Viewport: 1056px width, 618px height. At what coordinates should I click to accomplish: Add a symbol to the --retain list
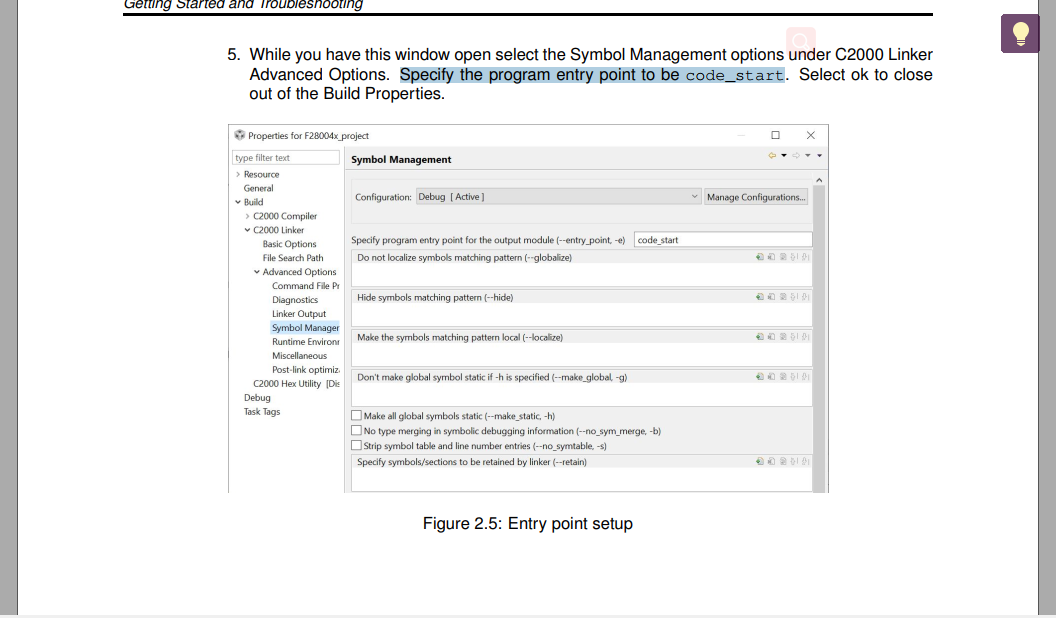point(760,462)
